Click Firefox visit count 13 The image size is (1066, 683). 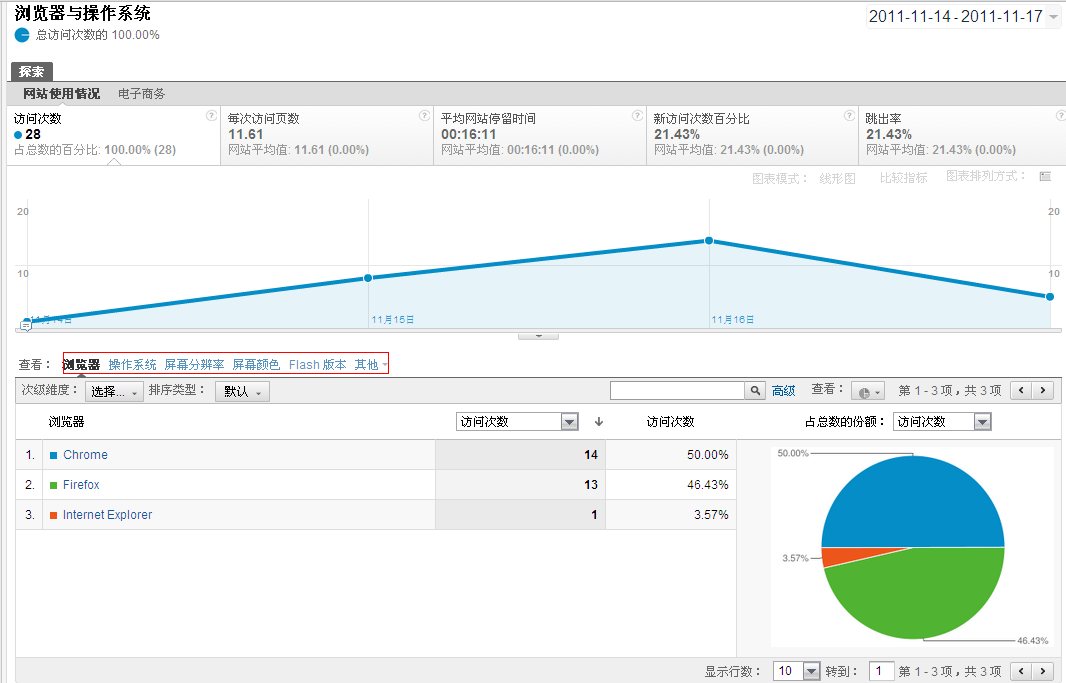click(591, 485)
